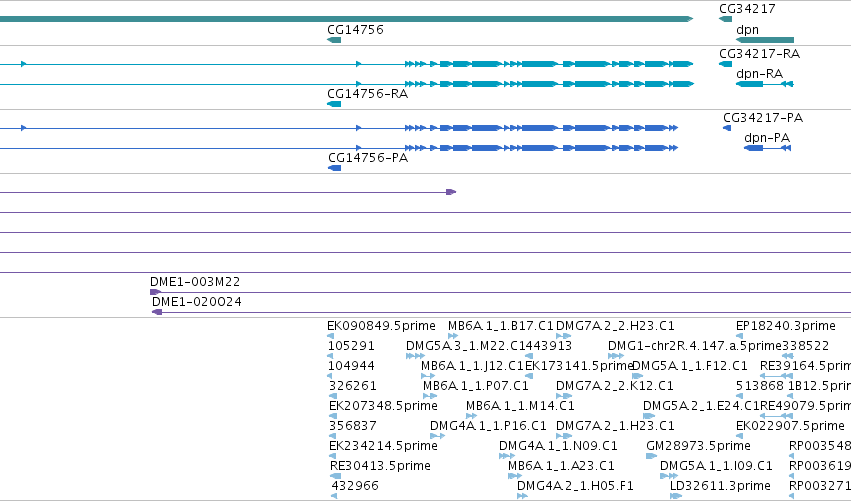Select feature 443913 label

tap(548, 346)
